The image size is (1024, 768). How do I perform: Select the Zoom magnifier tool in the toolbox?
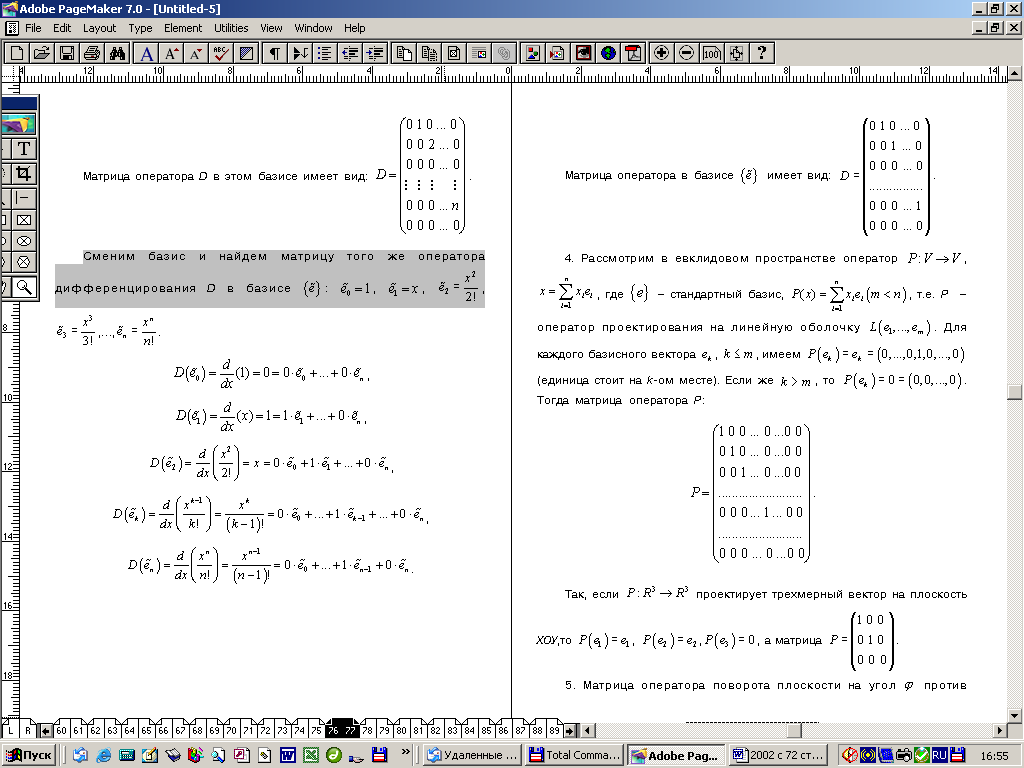point(24,287)
